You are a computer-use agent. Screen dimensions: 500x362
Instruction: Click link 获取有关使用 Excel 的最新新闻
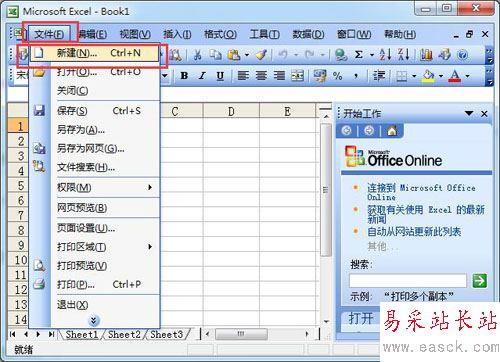pos(426,214)
